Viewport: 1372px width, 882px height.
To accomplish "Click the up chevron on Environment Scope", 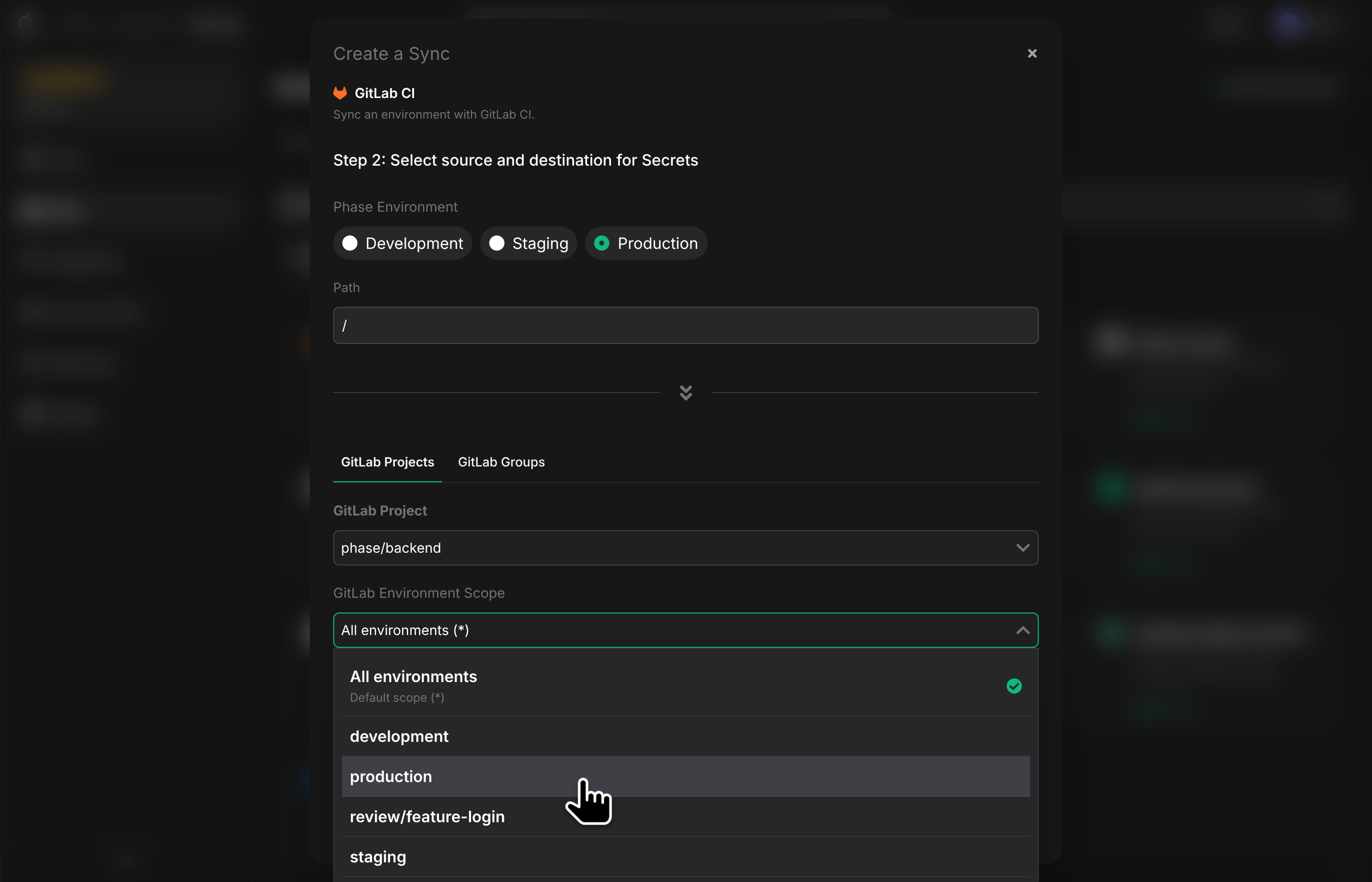I will click(x=1023, y=630).
